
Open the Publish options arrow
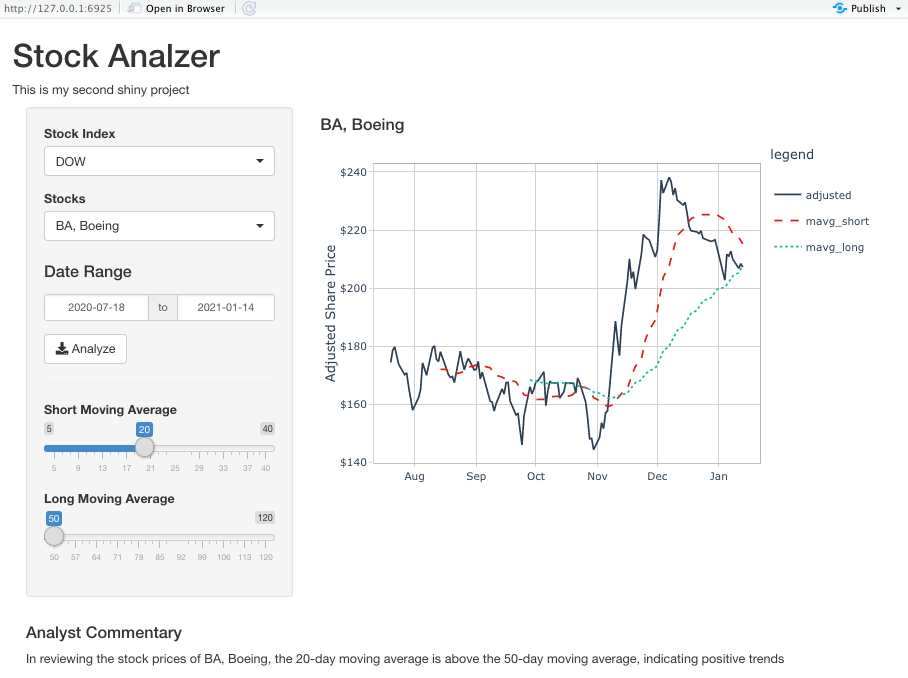pyautogui.click(x=898, y=9)
